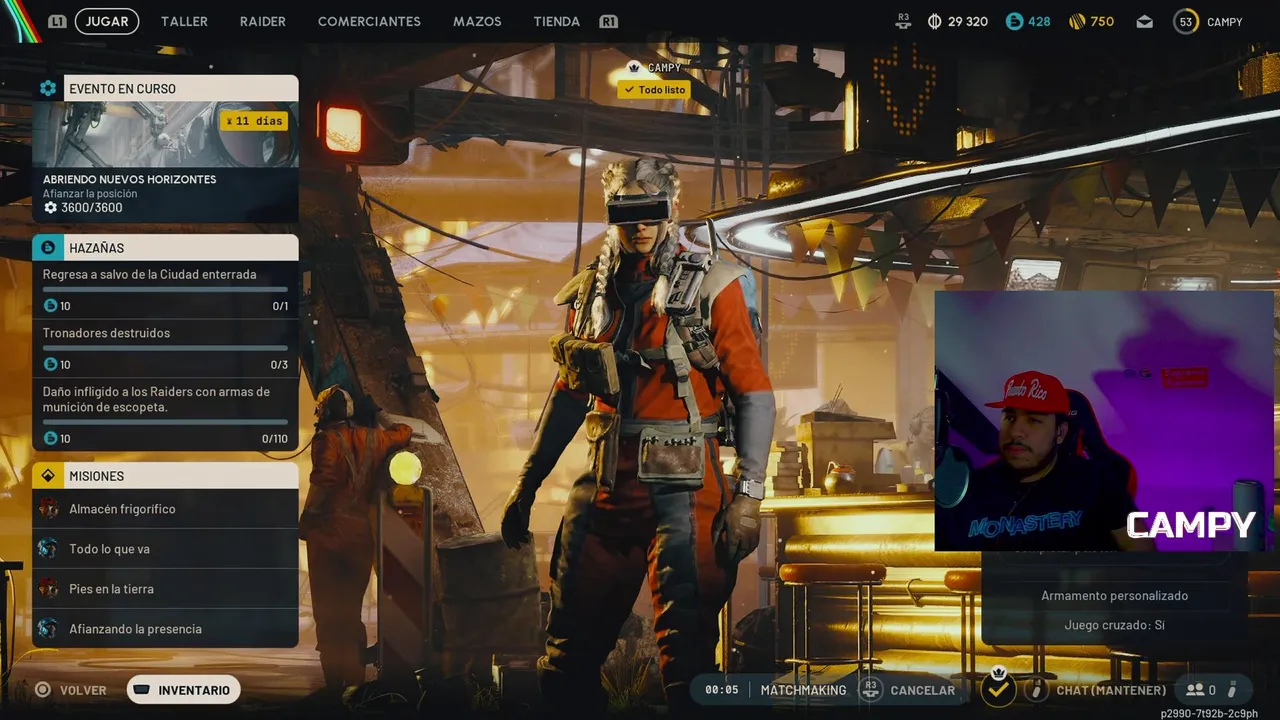Click the 3600/3600 event progress value
This screenshot has width=1280, height=720.
(x=91, y=208)
